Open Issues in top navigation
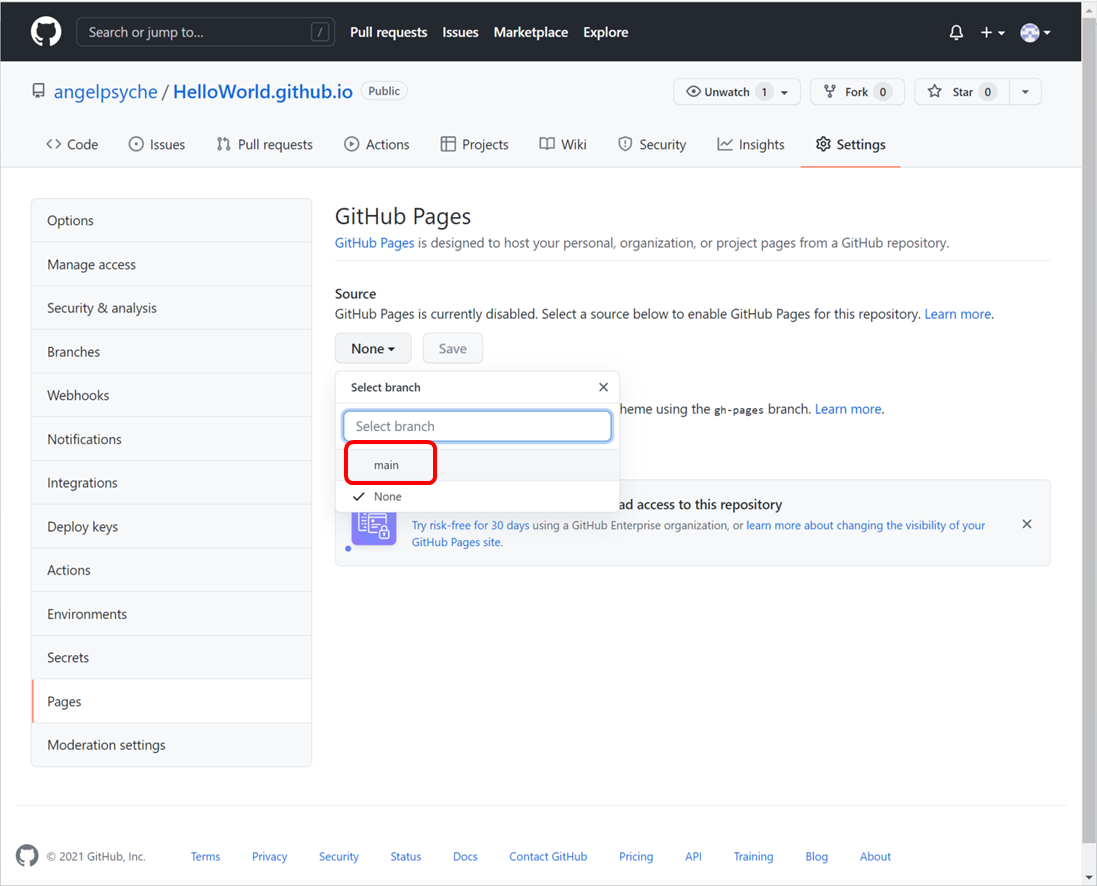Screen dimensions: 1097x886 coord(460,32)
